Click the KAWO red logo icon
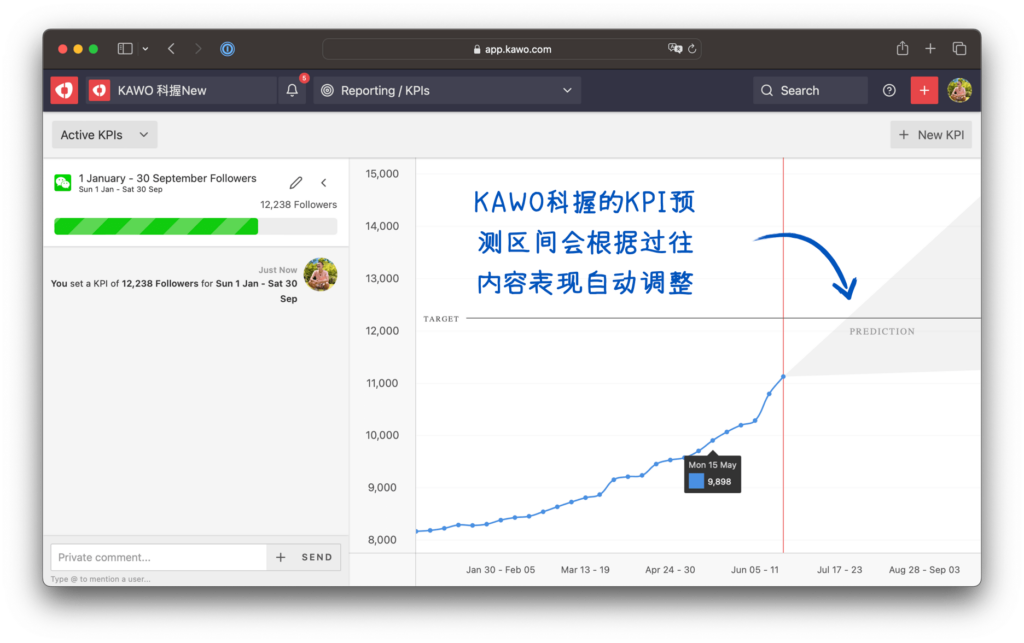This screenshot has height=643, width=1024. click(x=64, y=90)
